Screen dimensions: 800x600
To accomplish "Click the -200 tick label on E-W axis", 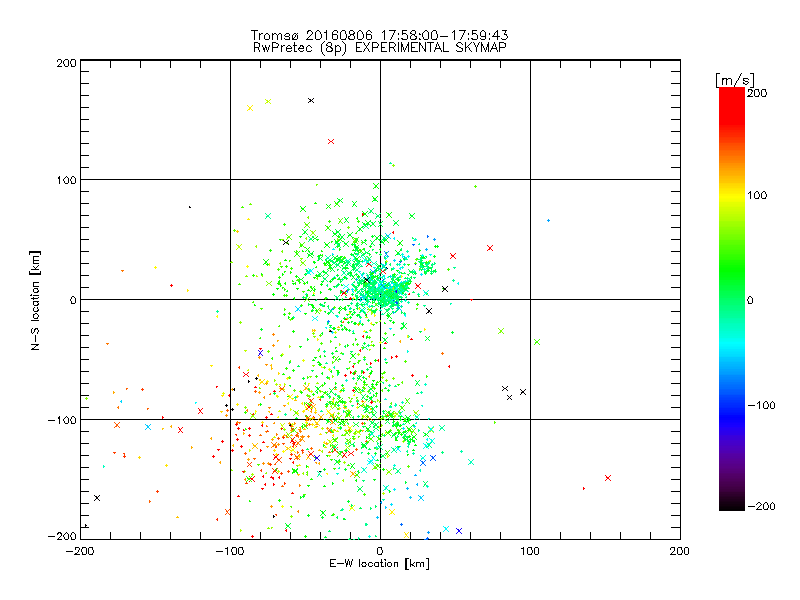I will pos(80,551).
